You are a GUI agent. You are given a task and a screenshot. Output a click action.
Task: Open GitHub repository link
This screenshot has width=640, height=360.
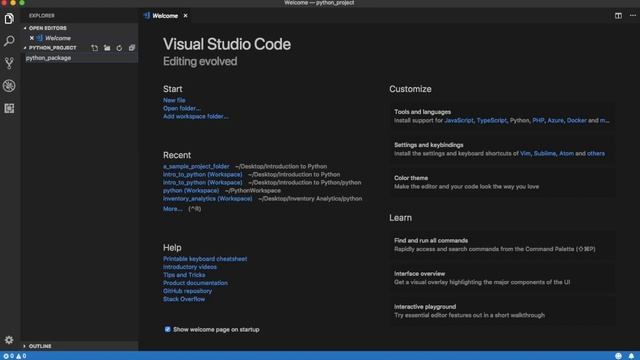pyautogui.click(x=187, y=291)
